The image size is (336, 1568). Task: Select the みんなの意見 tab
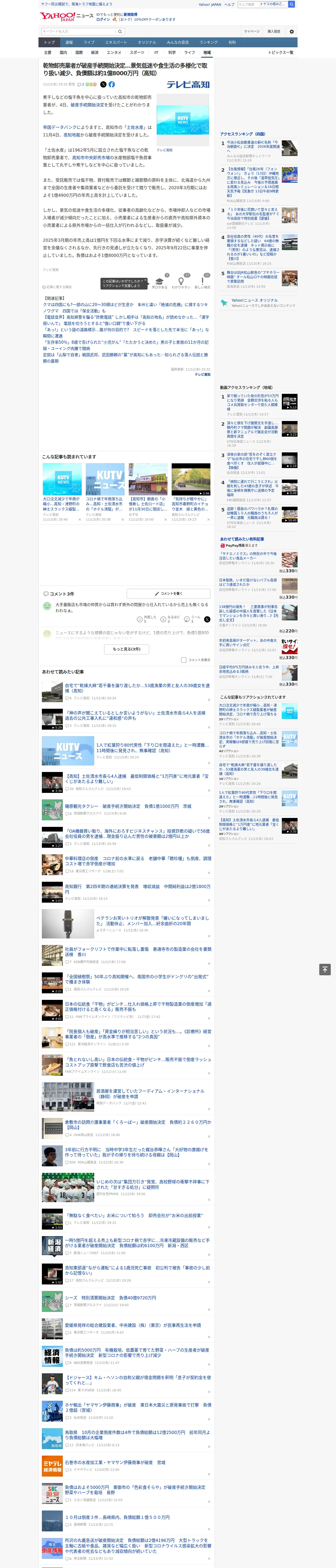tap(177, 42)
